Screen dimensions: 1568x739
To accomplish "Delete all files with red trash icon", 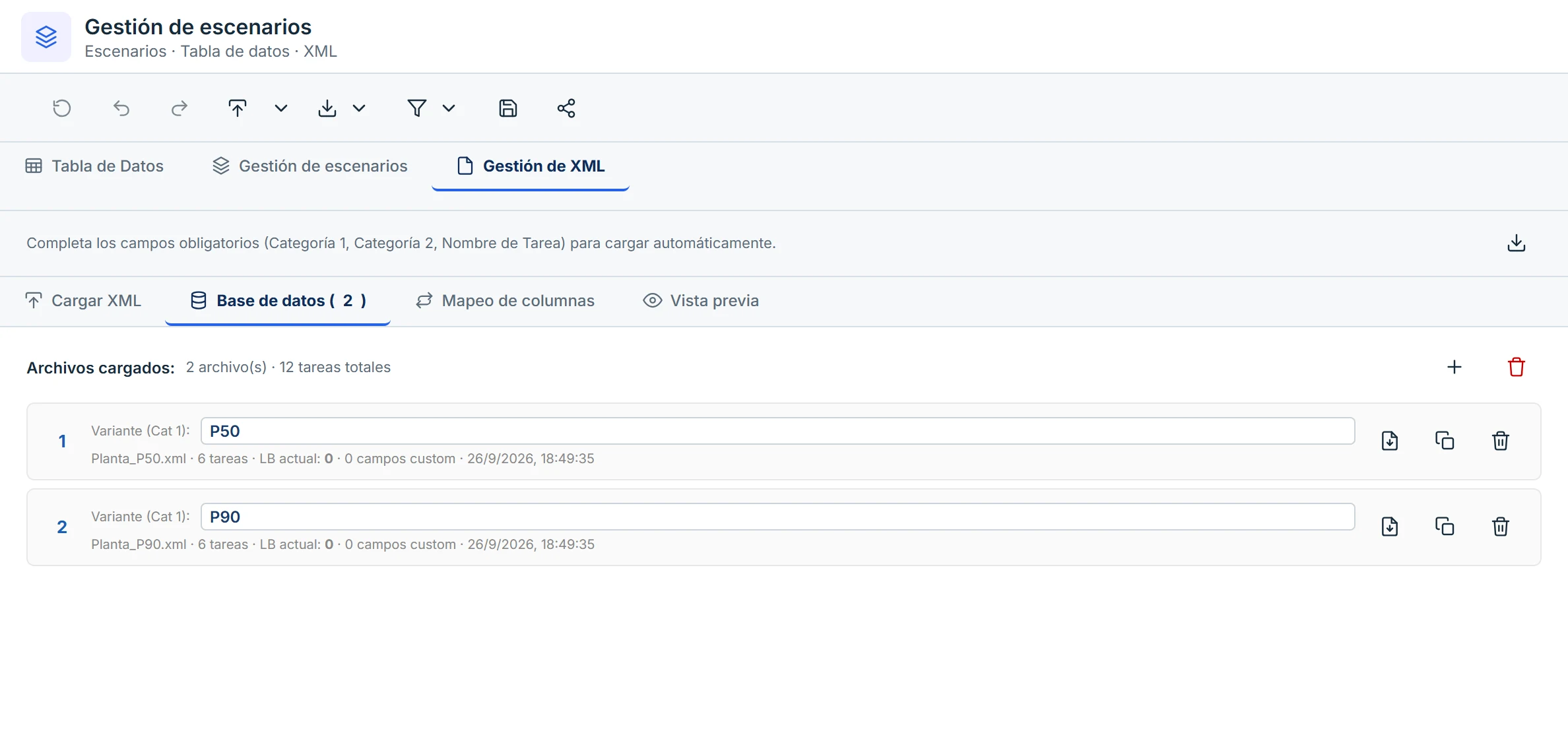I will pos(1517,367).
